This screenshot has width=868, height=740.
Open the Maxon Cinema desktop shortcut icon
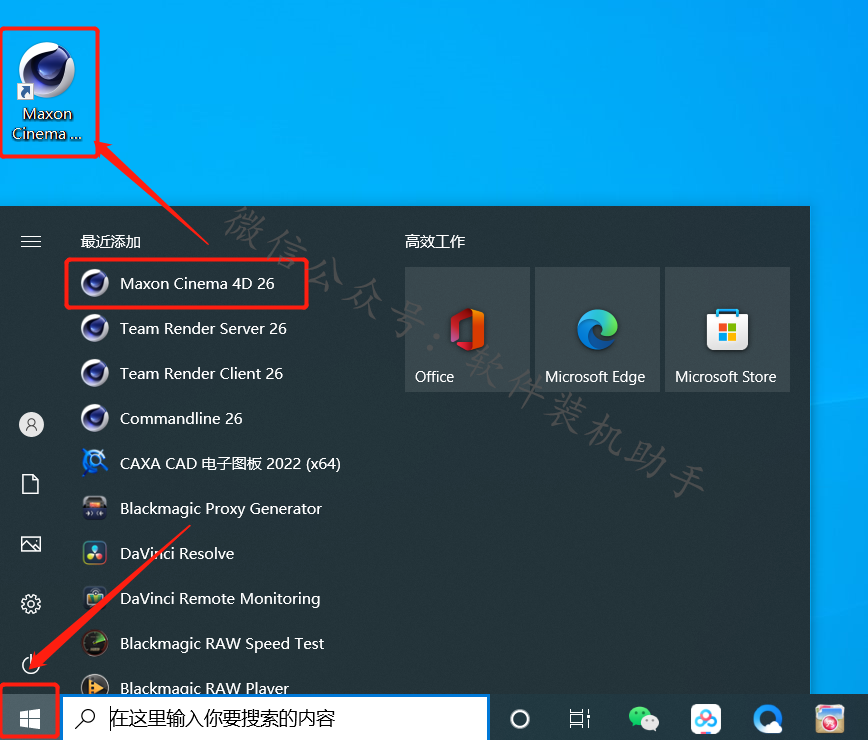click(x=47, y=91)
